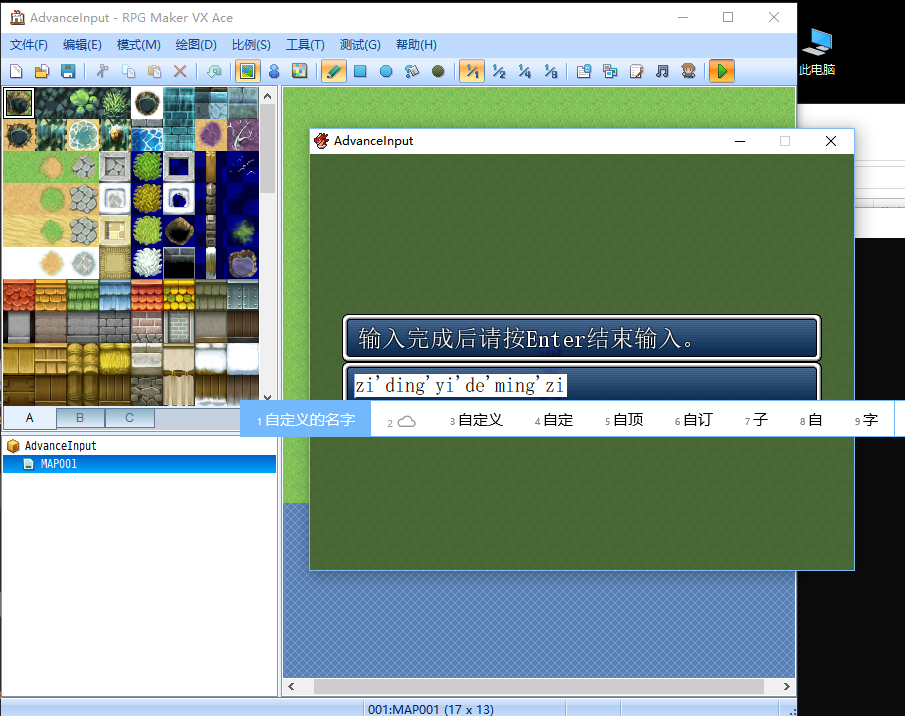Screen dimensions: 905x716
Task: Click the Undo toolbar icon
Action: (x=214, y=71)
